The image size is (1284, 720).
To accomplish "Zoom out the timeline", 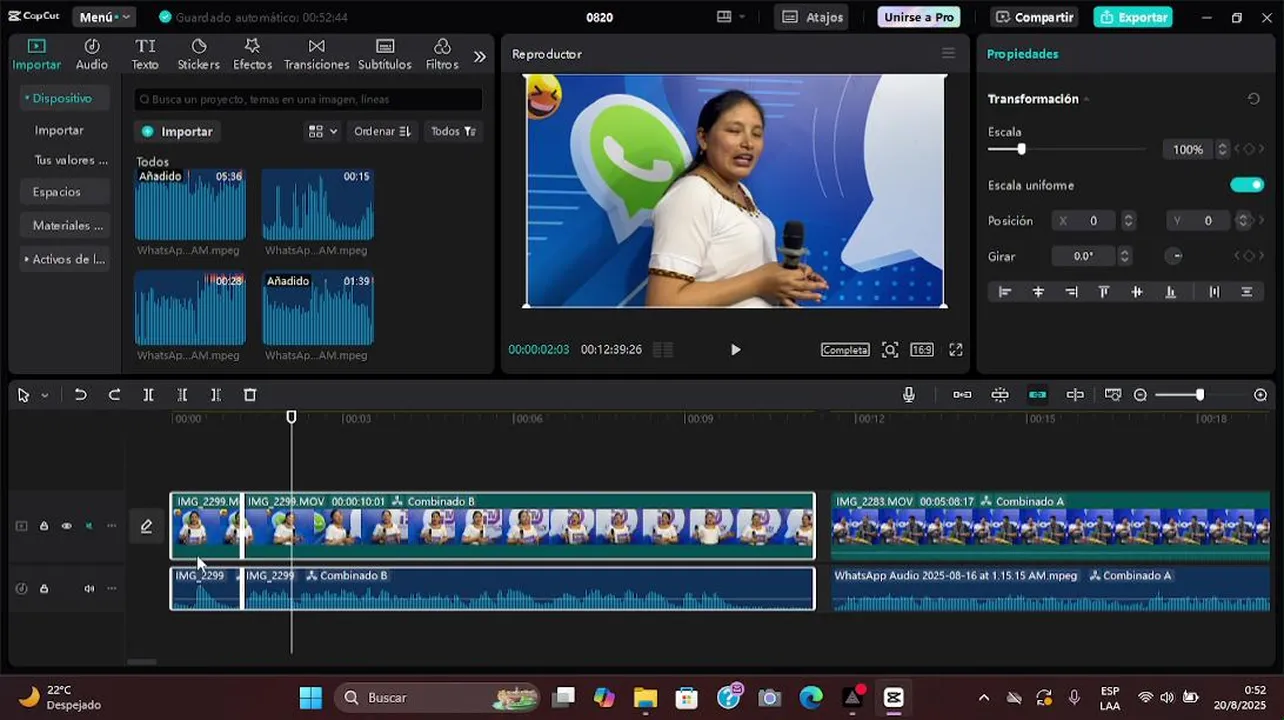I will click(x=1140, y=395).
